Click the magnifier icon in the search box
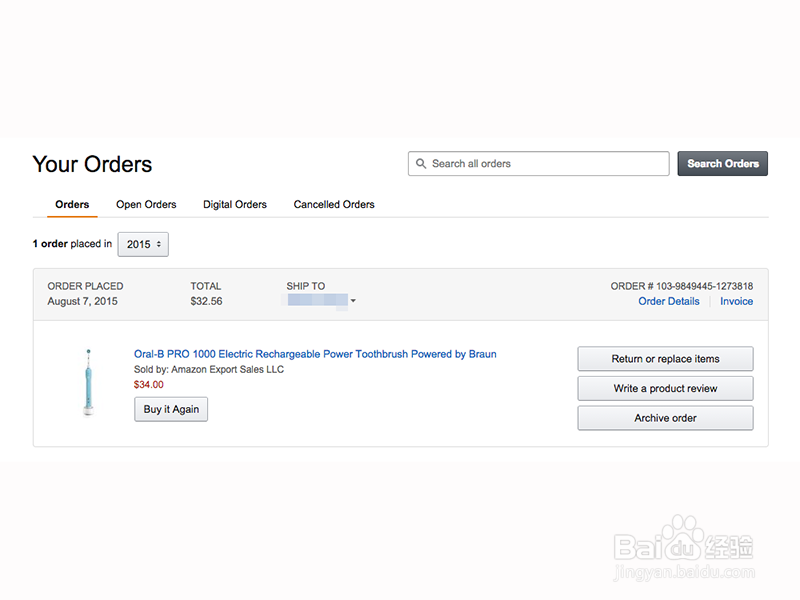800x600 pixels. 421,164
